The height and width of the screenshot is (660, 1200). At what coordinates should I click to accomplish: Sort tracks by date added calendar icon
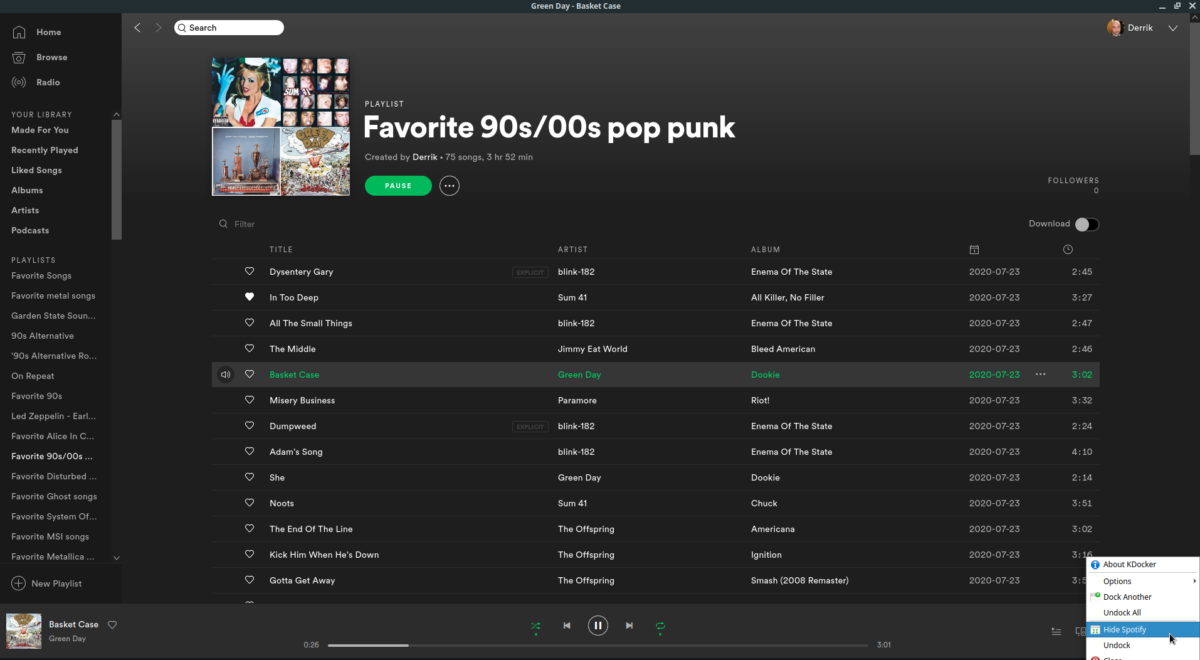974,250
